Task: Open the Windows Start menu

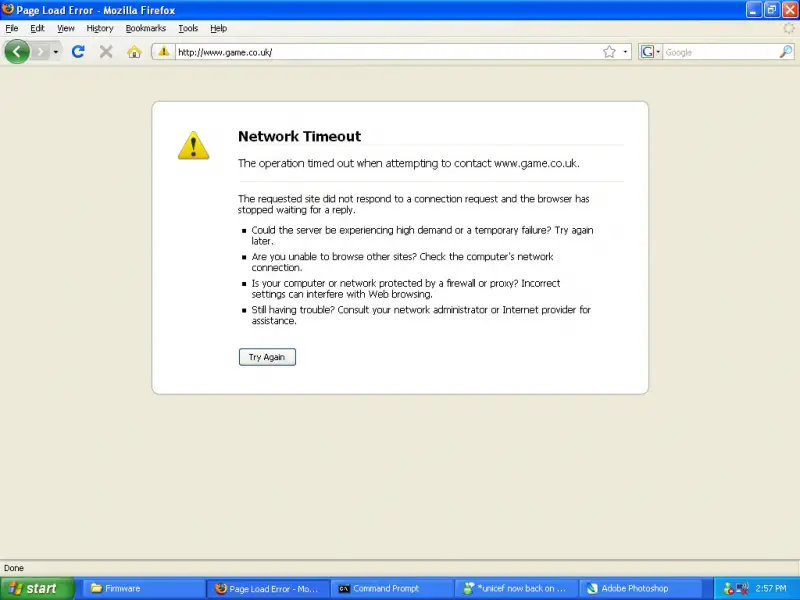Action: (37, 588)
